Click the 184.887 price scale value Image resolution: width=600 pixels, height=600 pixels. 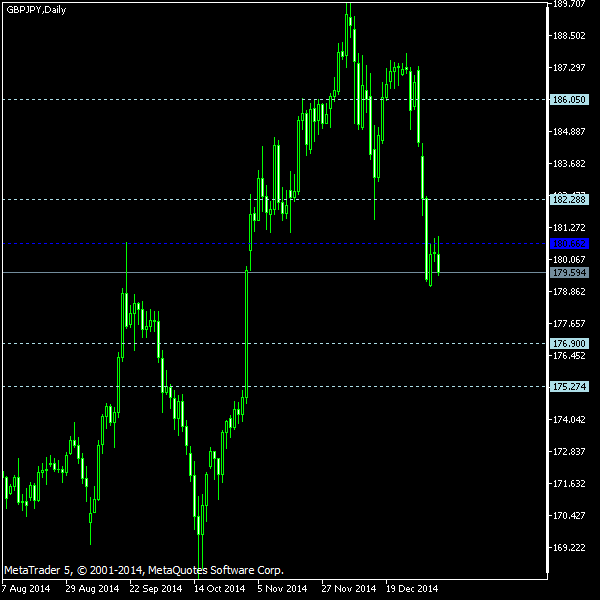pyautogui.click(x=569, y=132)
